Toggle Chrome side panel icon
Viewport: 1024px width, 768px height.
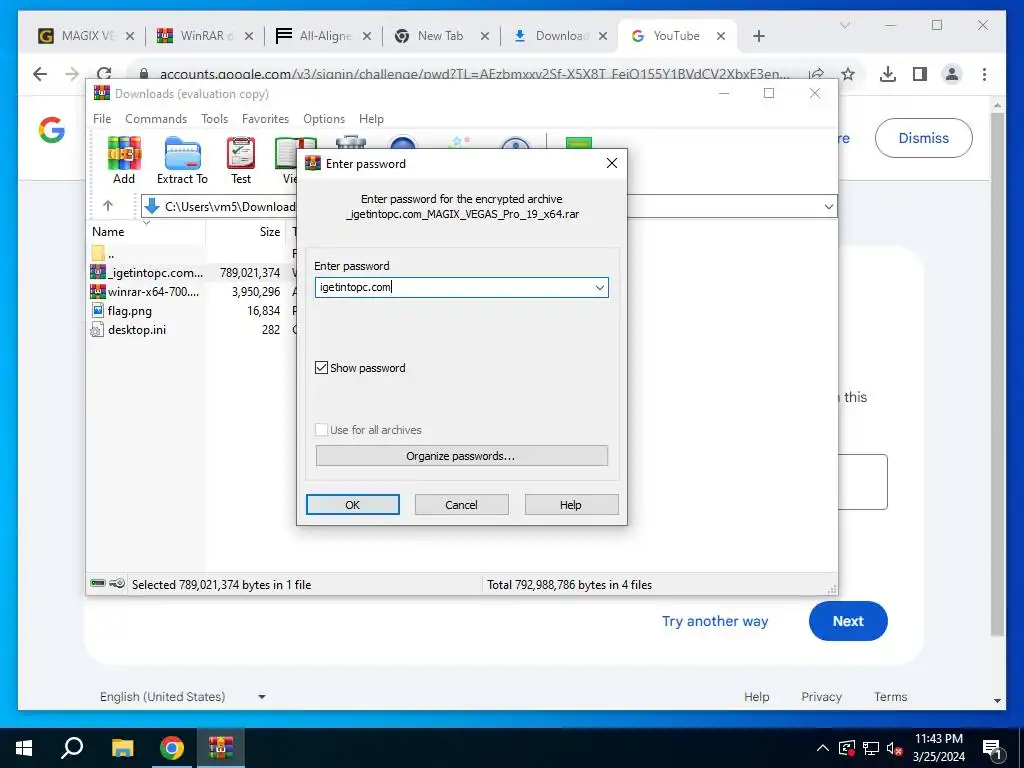(x=920, y=74)
